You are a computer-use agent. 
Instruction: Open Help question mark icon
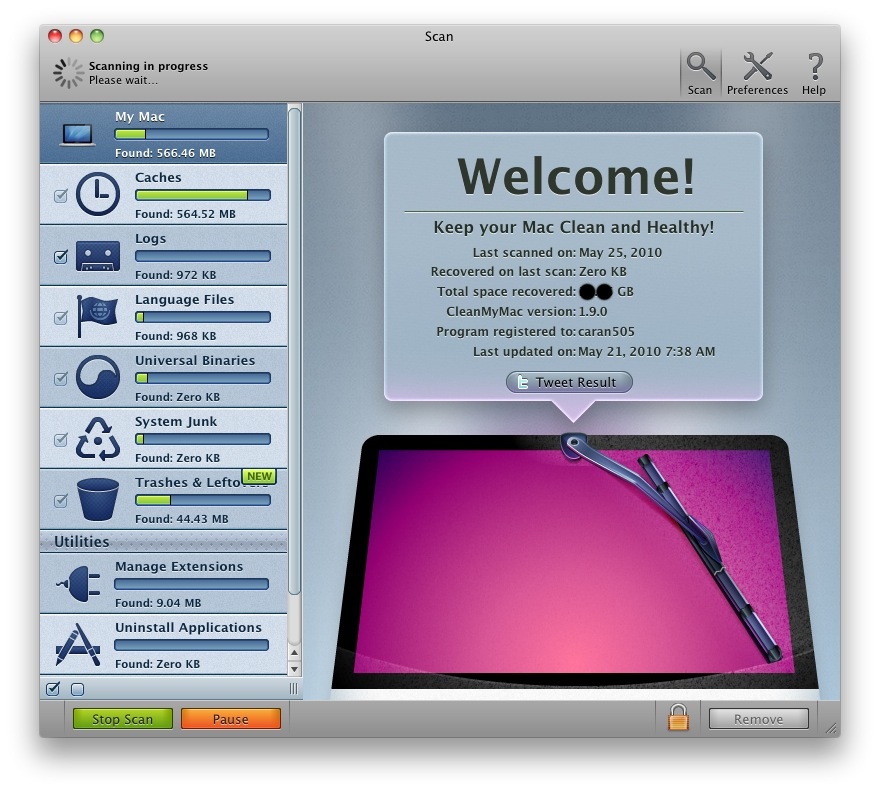pos(814,66)
